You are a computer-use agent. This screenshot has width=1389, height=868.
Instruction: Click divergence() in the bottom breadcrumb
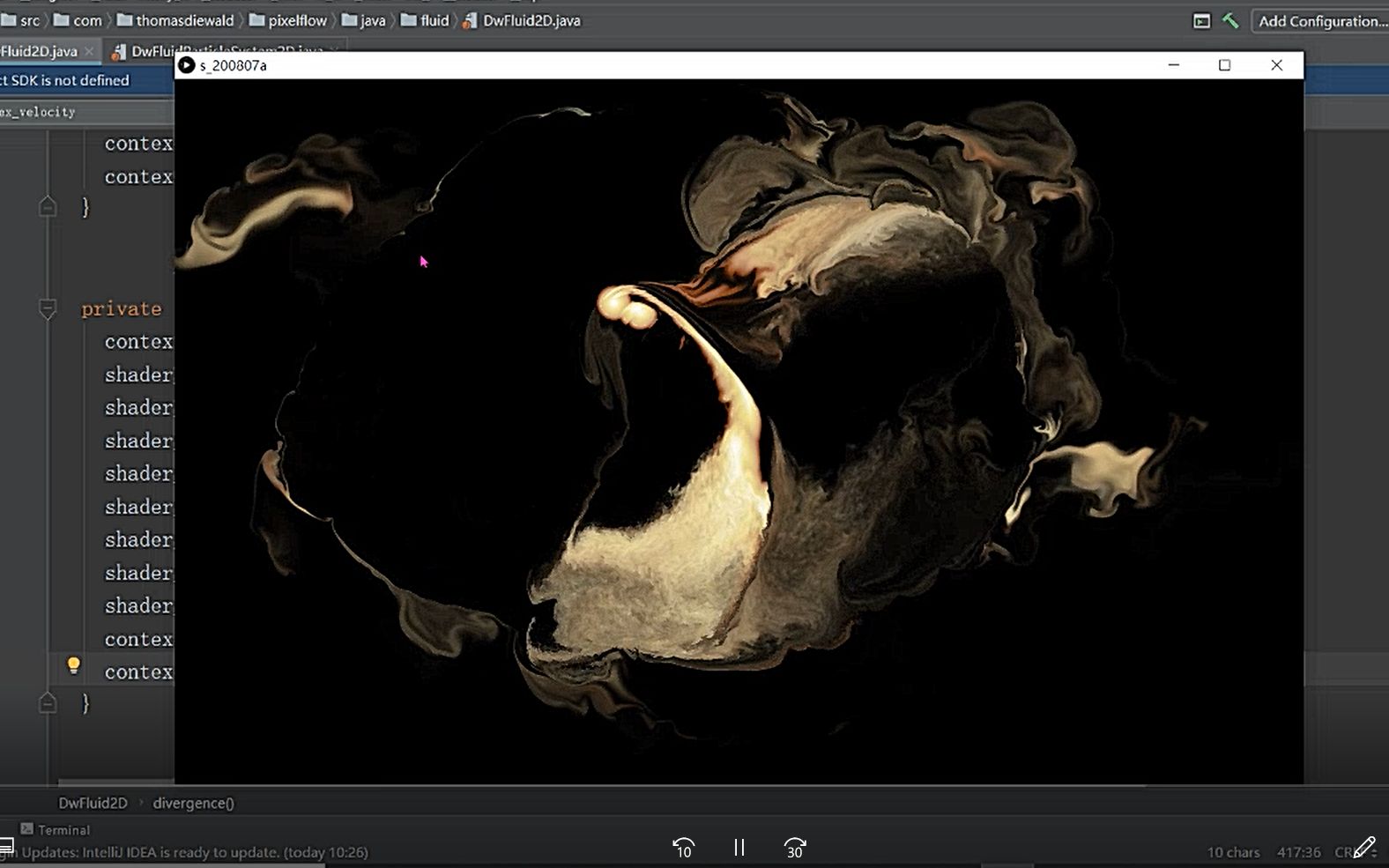(193, 803)
